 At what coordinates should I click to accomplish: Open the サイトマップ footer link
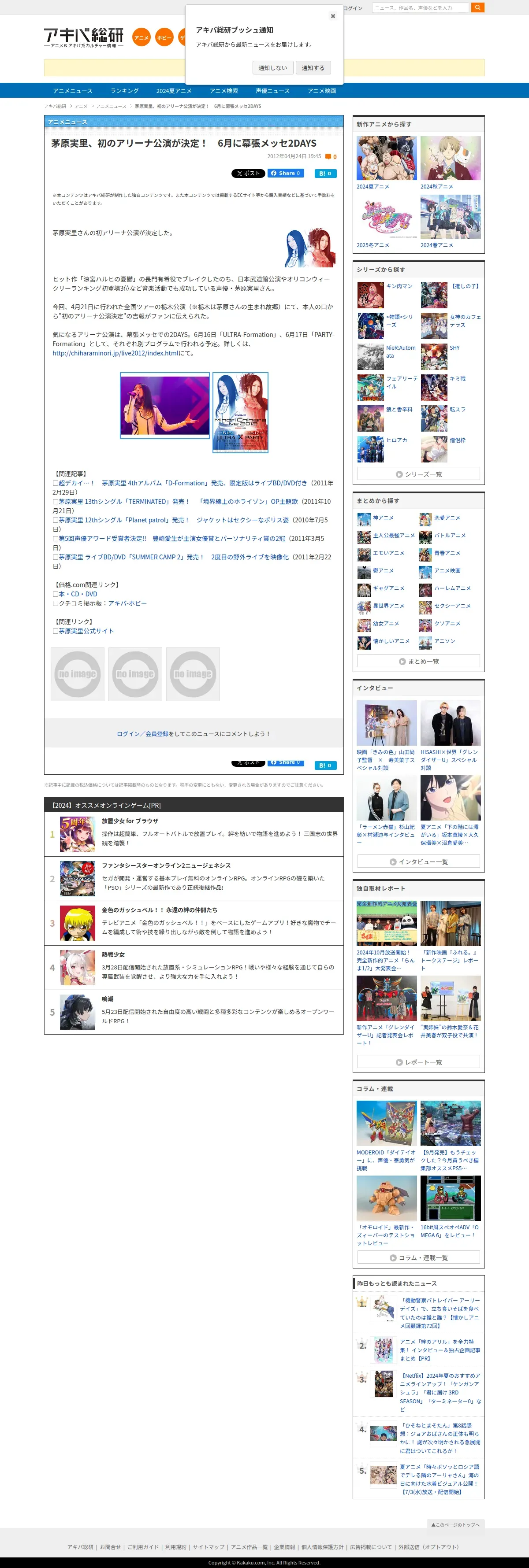coord(209,1547)
